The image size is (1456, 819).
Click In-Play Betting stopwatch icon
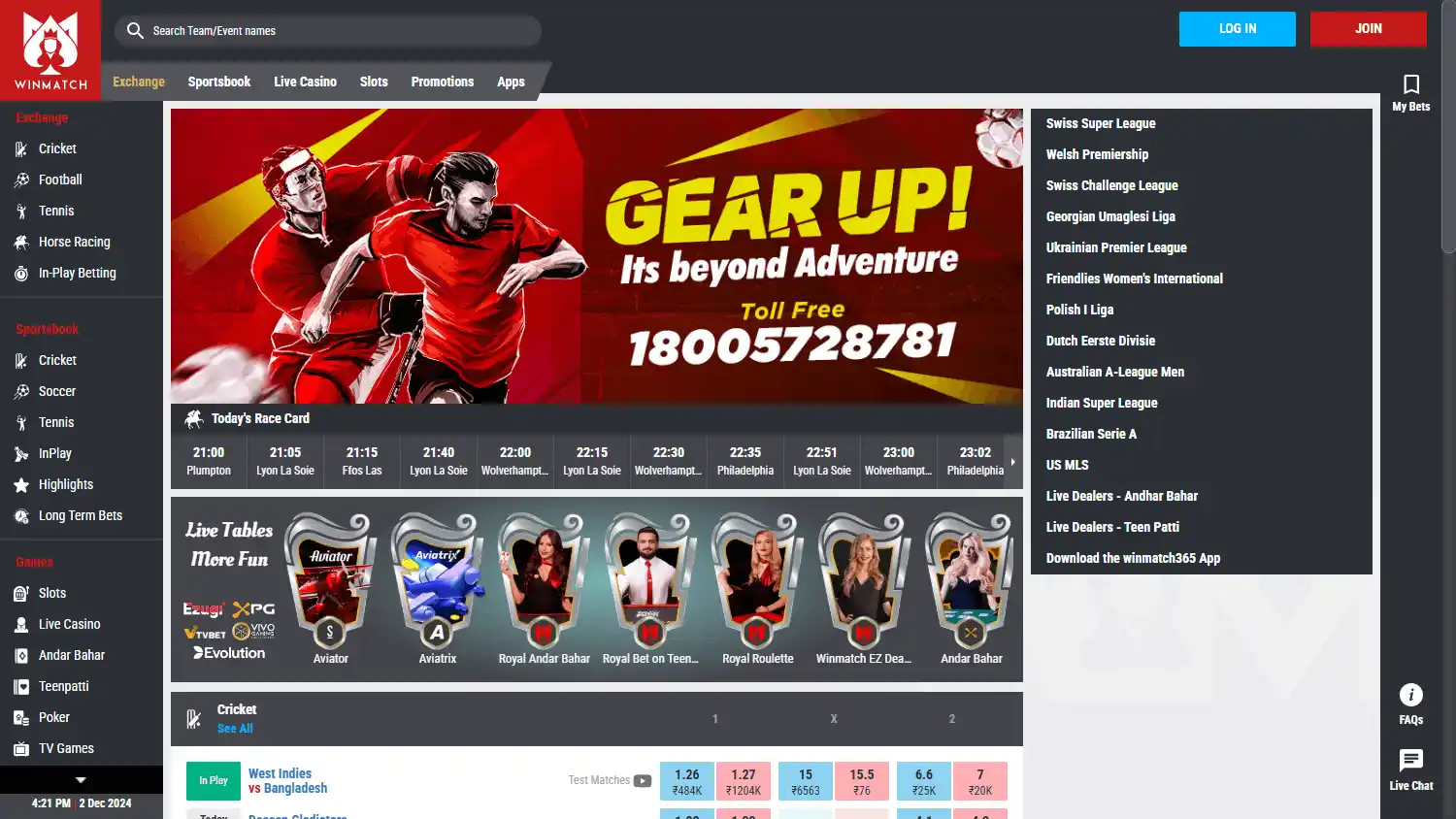pyautogui.click(x=21, y=274)
